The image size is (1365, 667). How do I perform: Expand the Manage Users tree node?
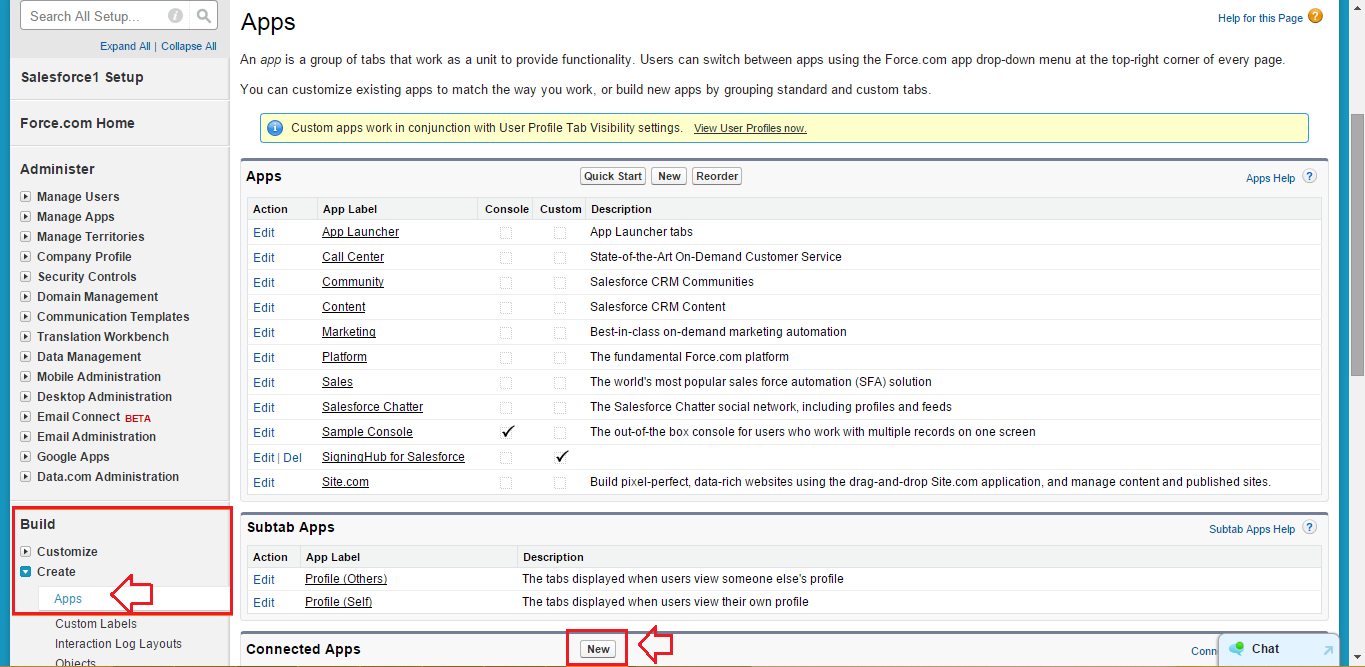(26, 197)
